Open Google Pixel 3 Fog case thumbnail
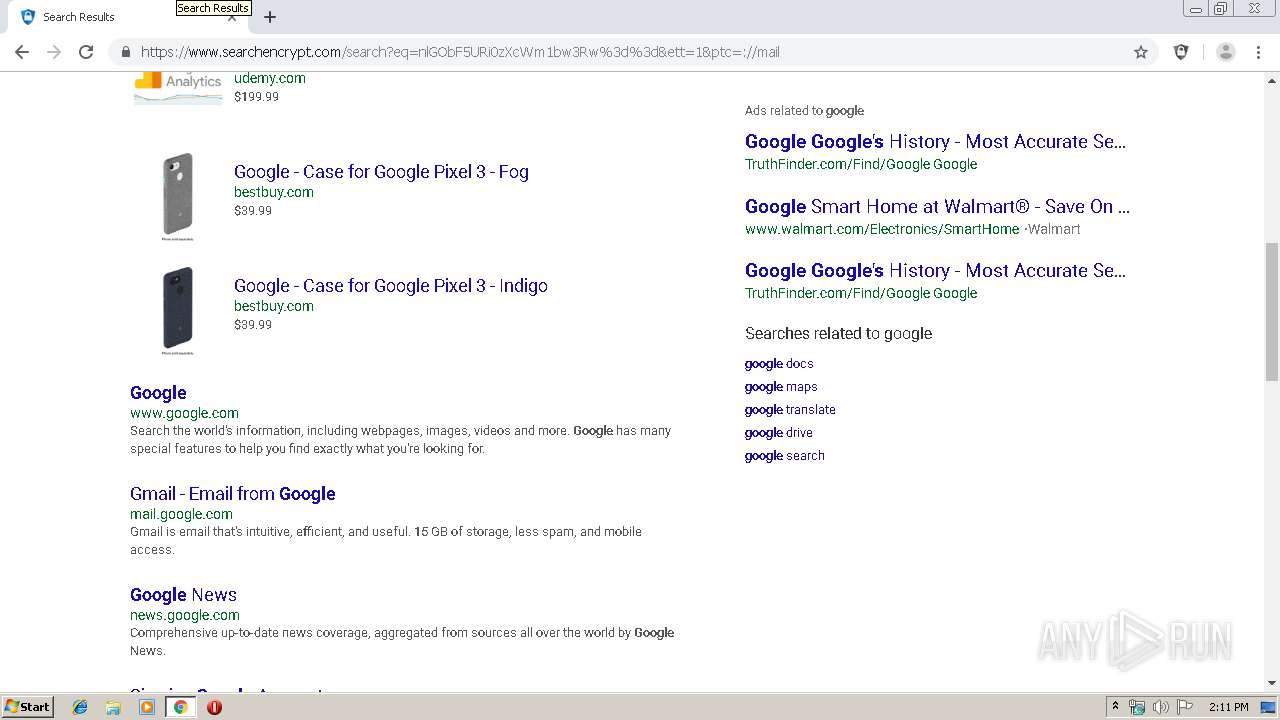 pyautogui.click(x=178, y=196)
